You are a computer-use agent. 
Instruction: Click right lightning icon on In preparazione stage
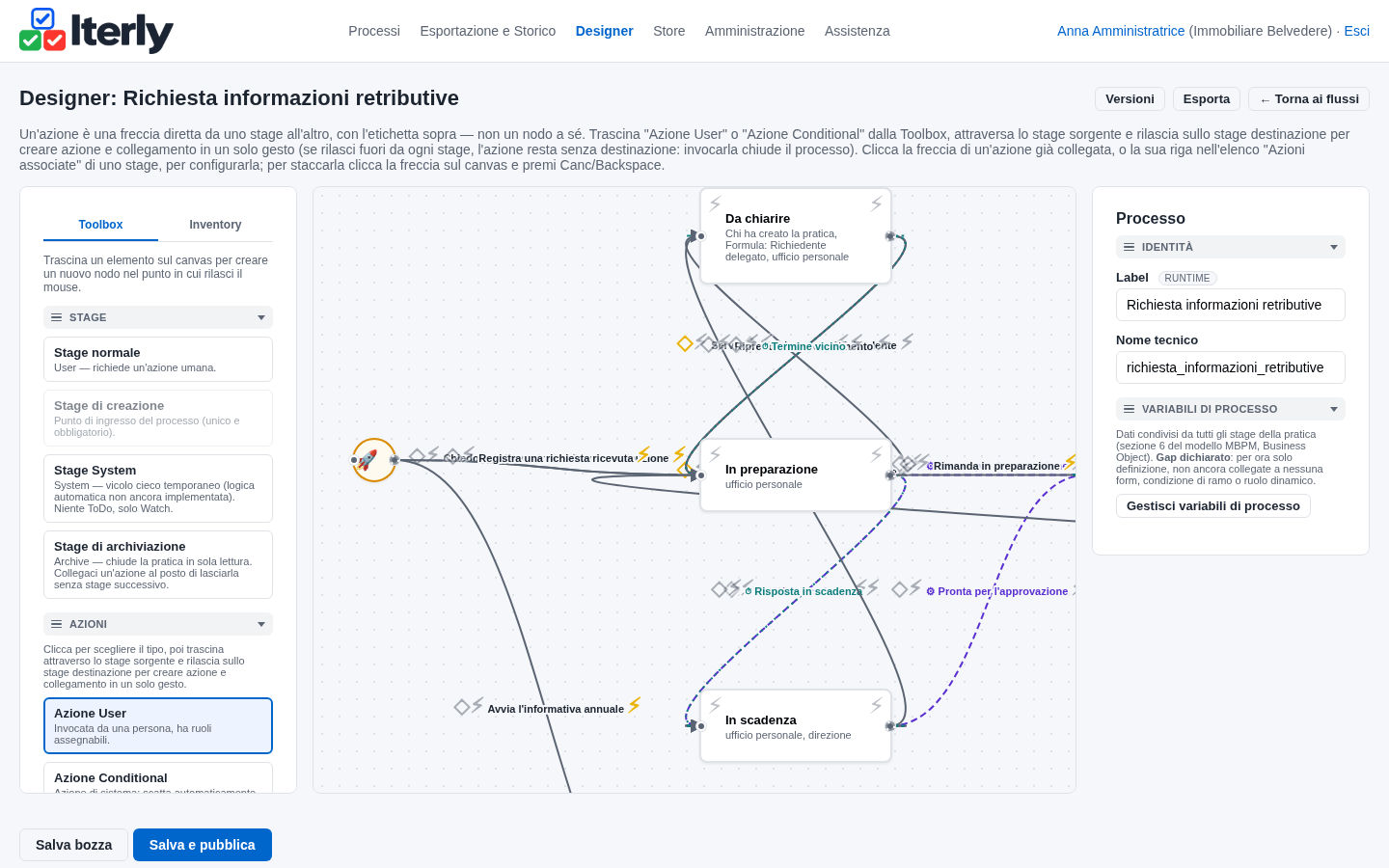click(876, 454)
